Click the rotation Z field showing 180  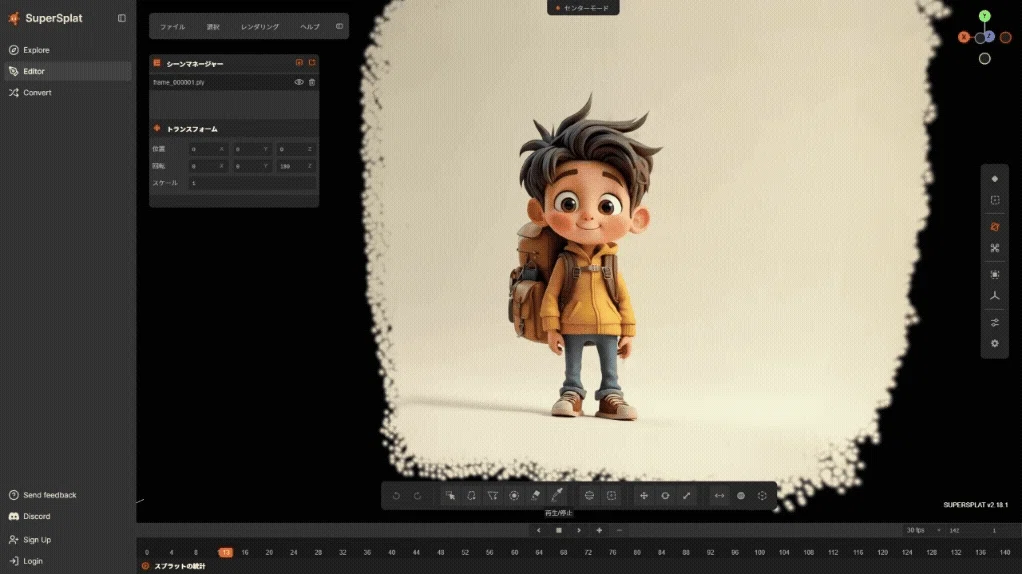[x=296, y=166]
